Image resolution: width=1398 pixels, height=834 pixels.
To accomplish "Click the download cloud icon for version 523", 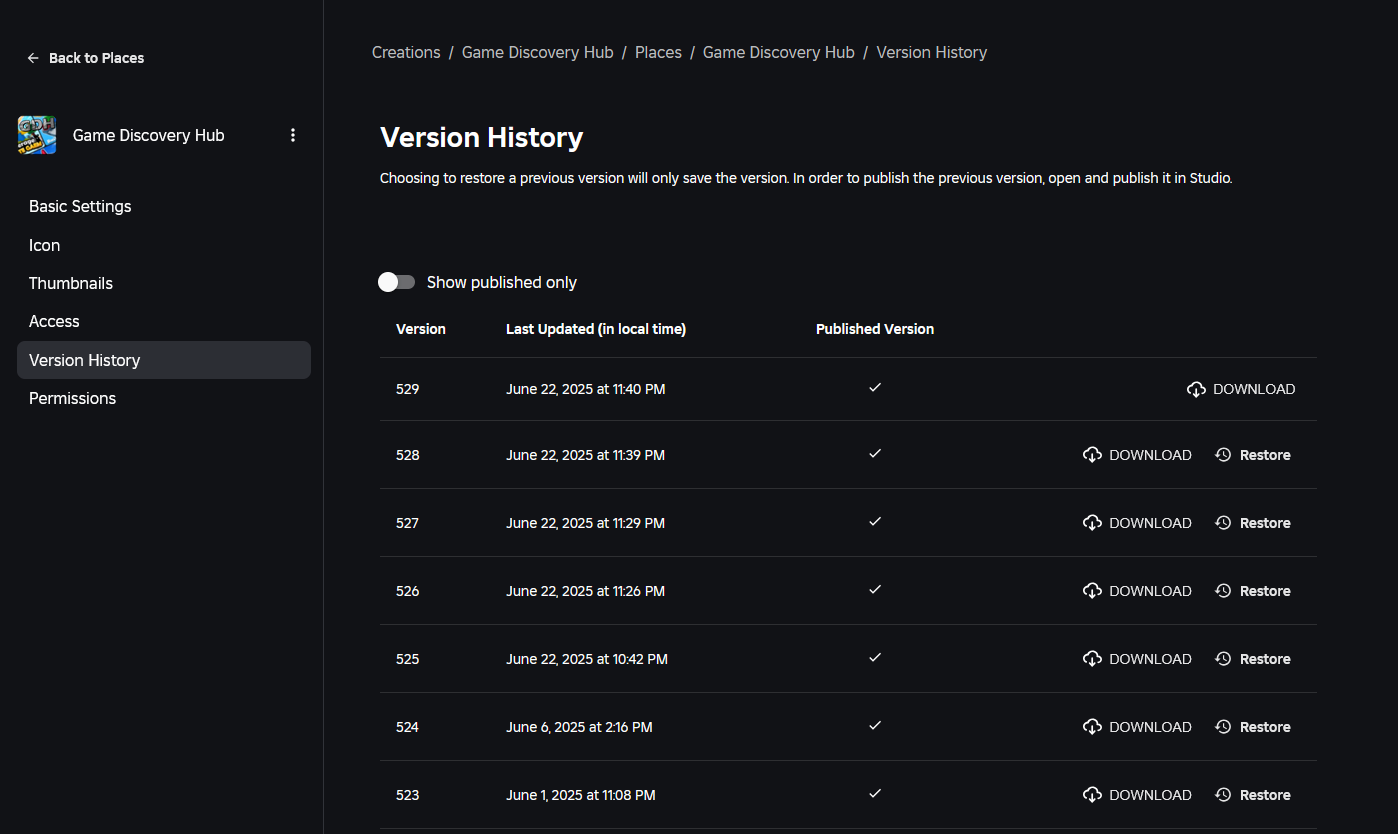I will point(1092,795).
